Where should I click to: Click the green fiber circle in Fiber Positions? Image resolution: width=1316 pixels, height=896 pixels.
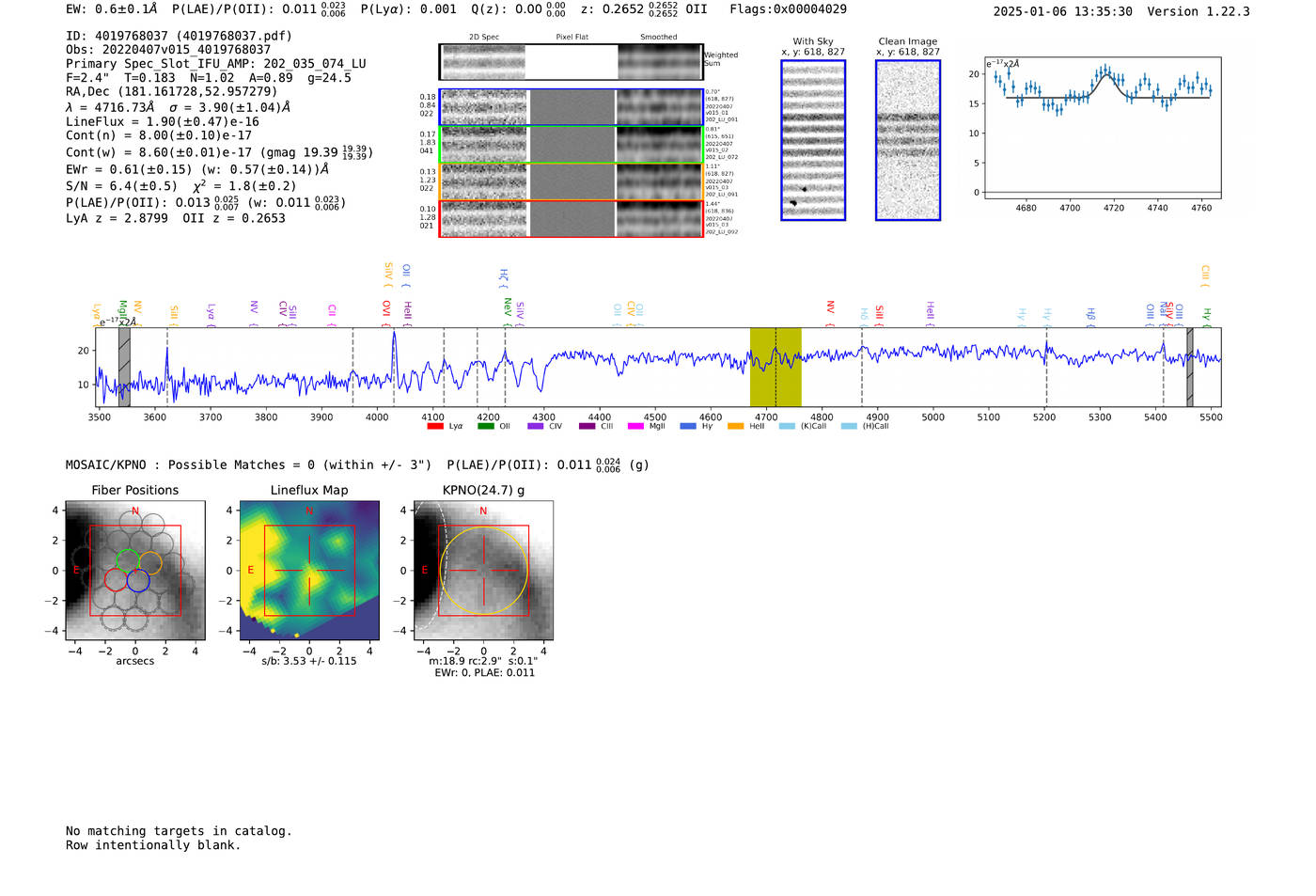pyautogui.click(x=127, y=562)
